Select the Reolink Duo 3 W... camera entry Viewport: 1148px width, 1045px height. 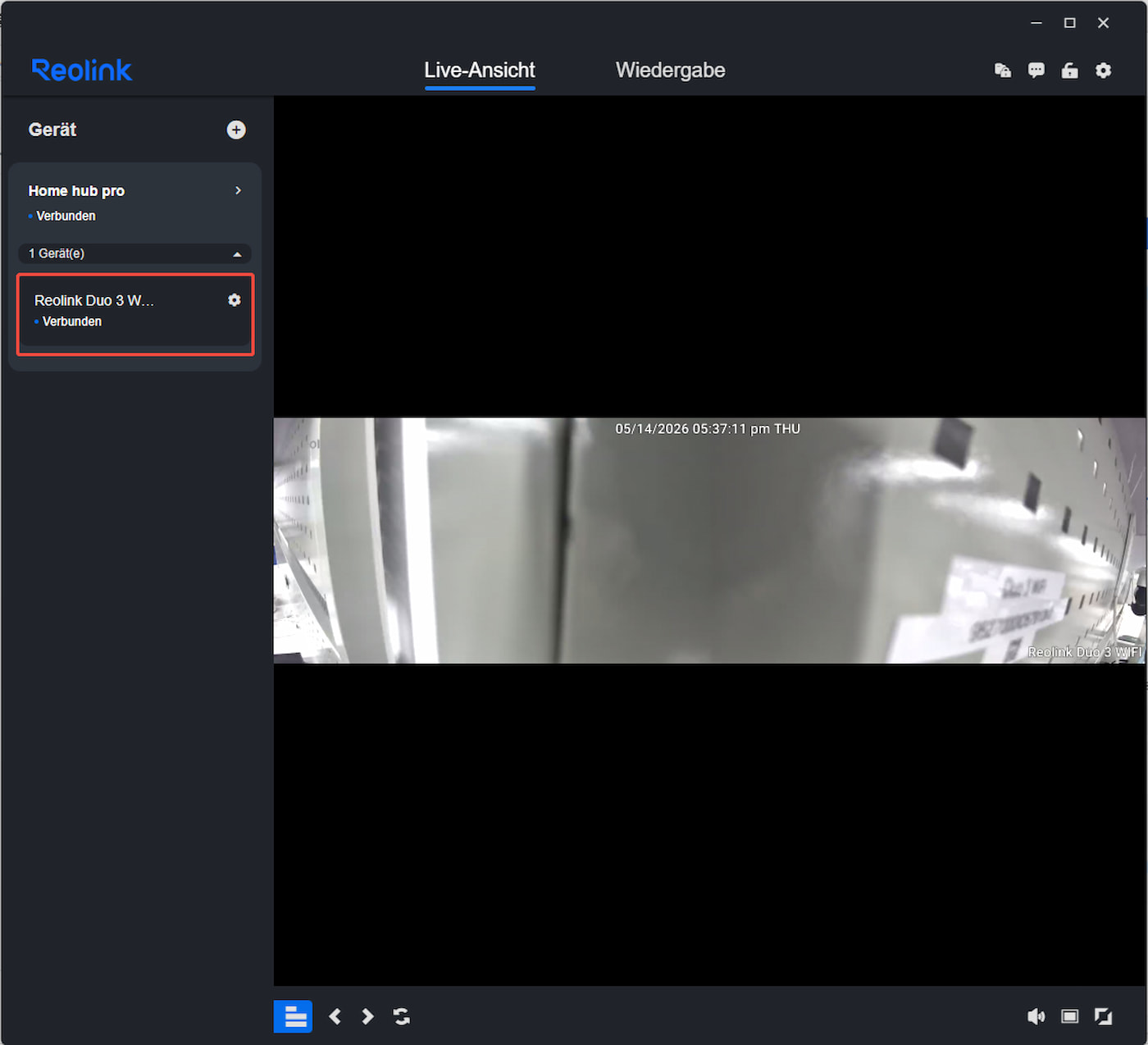point(135,314)
